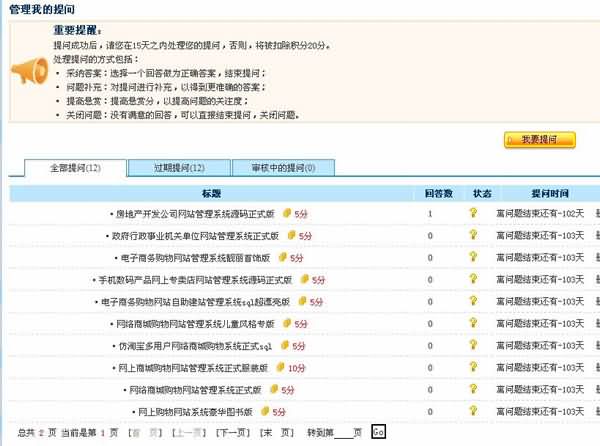
Task: Click the Go button in pagination
Action: coord(378,432)
